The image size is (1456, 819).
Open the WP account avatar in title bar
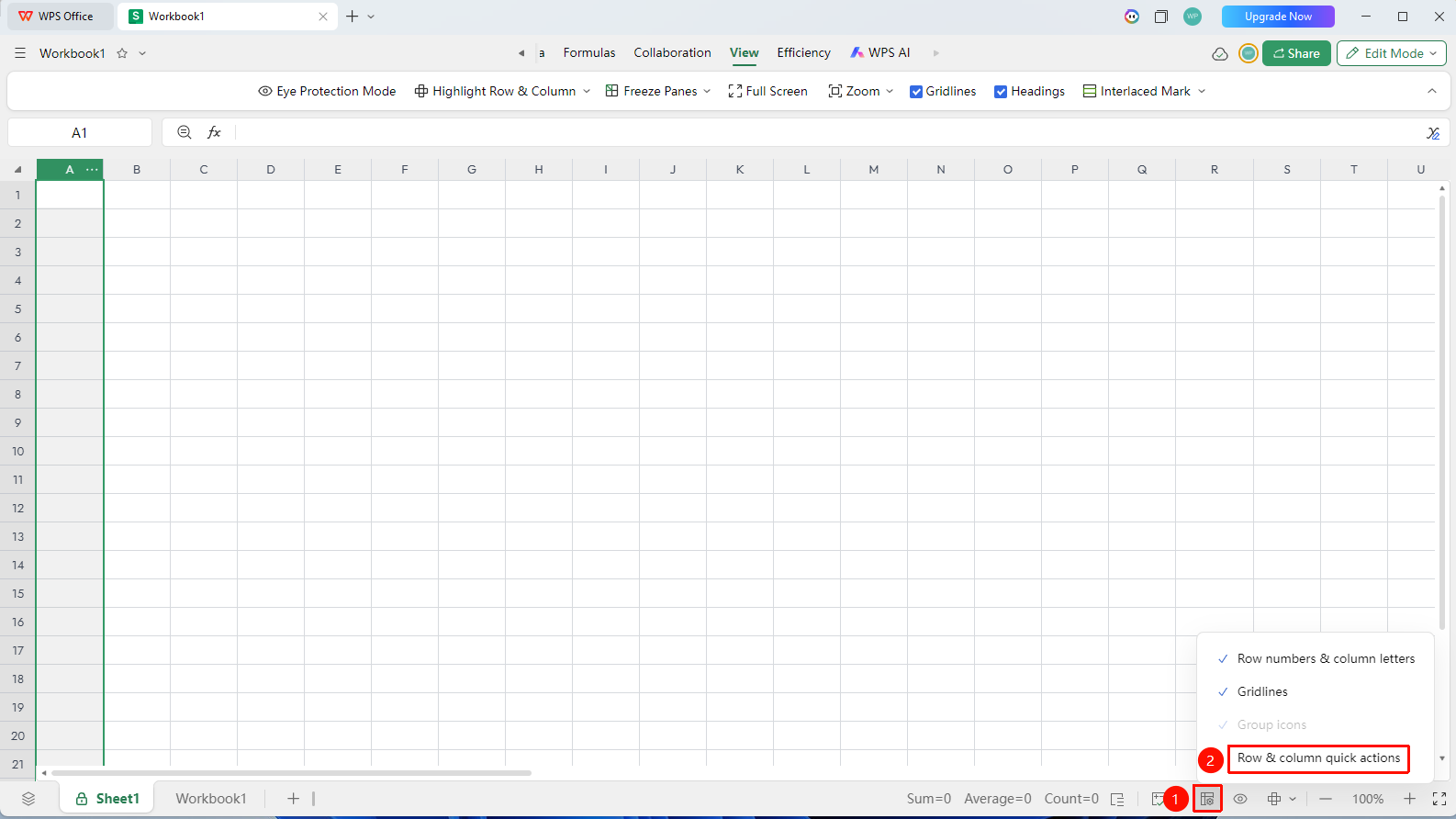[x=1193, y=17]
